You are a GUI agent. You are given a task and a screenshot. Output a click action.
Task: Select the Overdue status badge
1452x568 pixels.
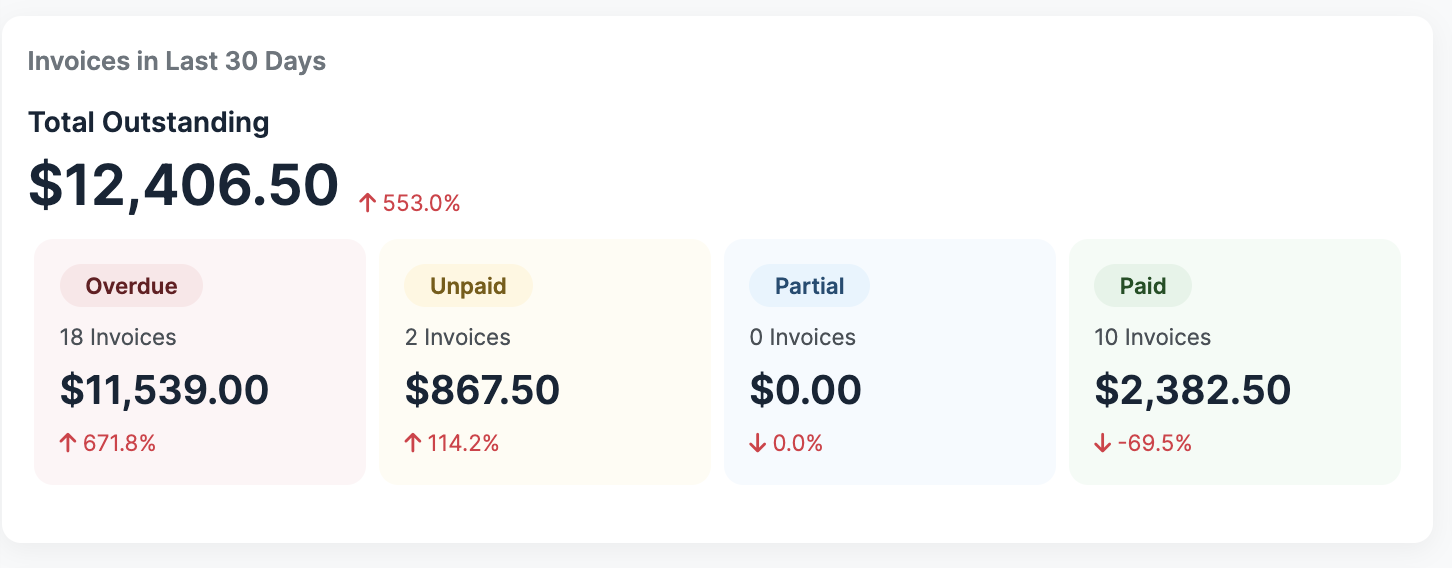131,286
